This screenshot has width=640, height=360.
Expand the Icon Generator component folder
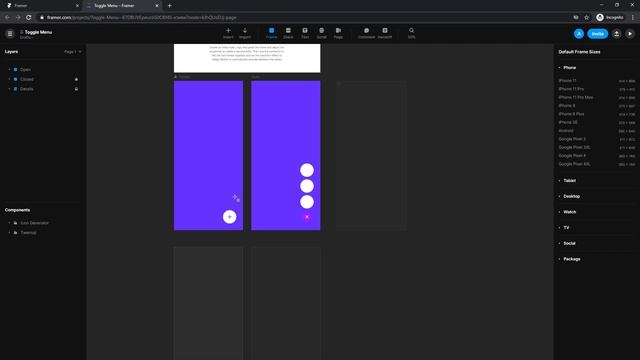click(9, 223)
